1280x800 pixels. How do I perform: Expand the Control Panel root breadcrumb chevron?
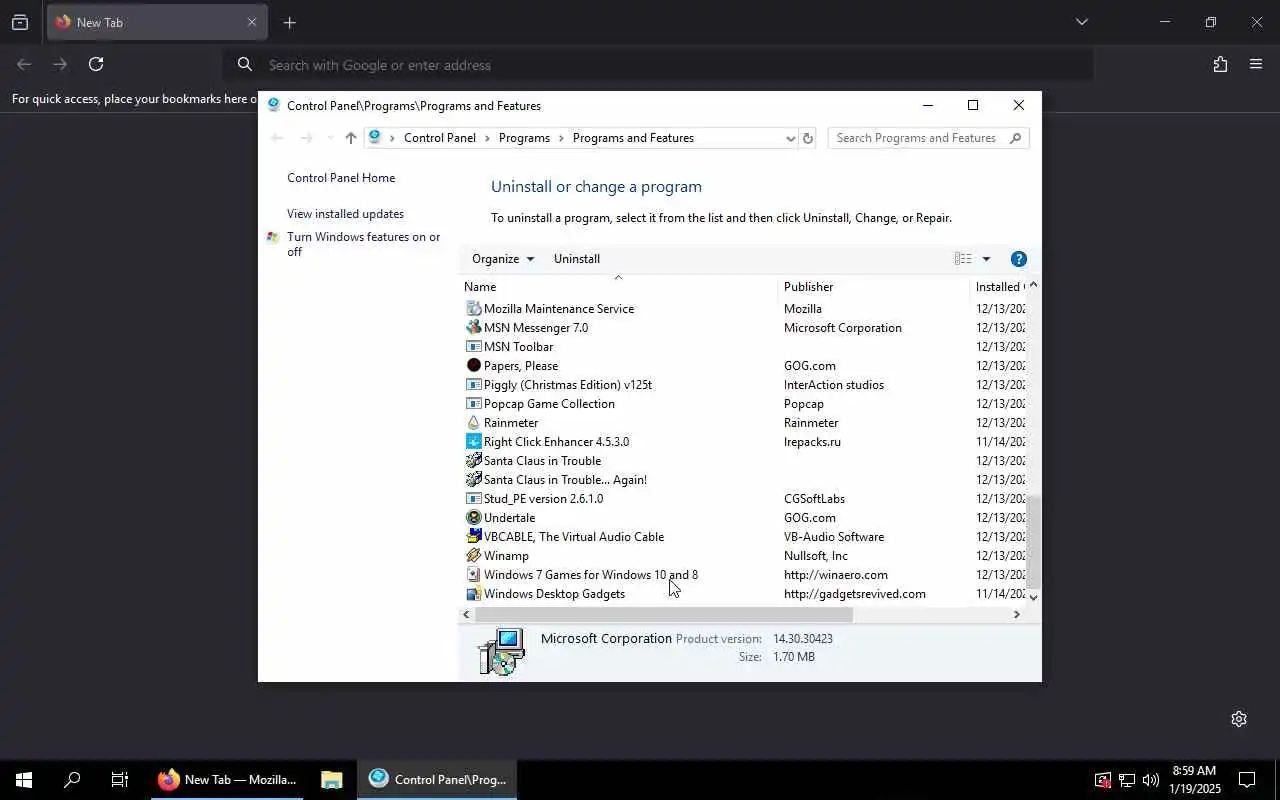coord(392,138)
